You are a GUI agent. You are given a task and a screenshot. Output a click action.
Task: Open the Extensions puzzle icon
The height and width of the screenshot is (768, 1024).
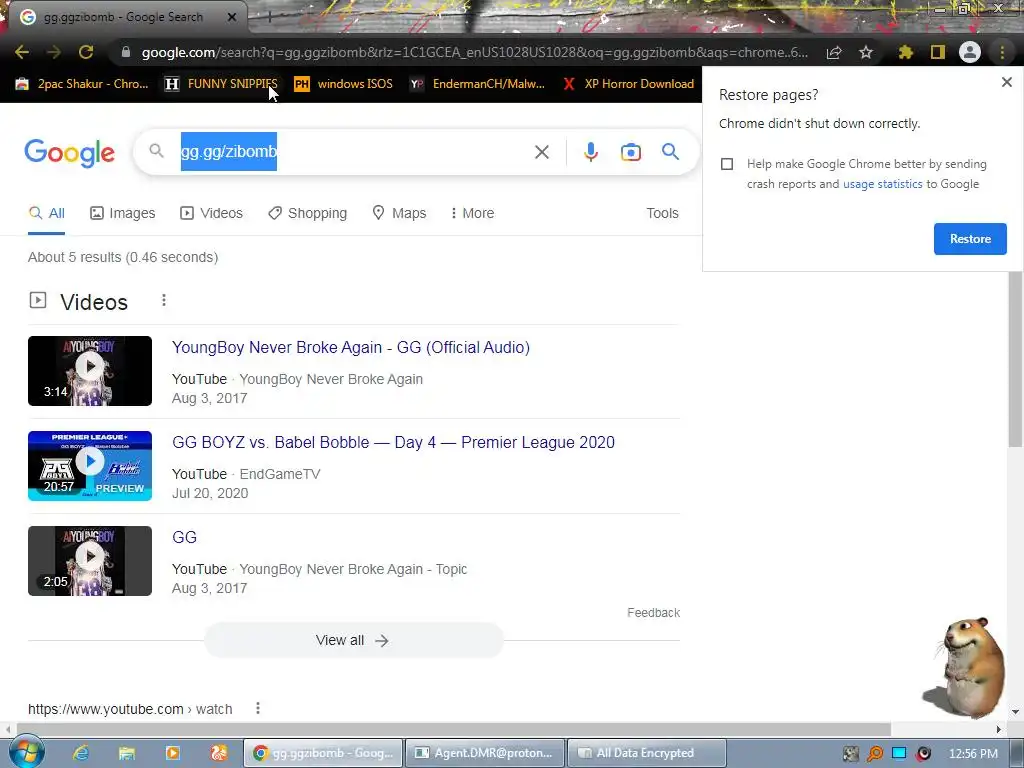905,52
